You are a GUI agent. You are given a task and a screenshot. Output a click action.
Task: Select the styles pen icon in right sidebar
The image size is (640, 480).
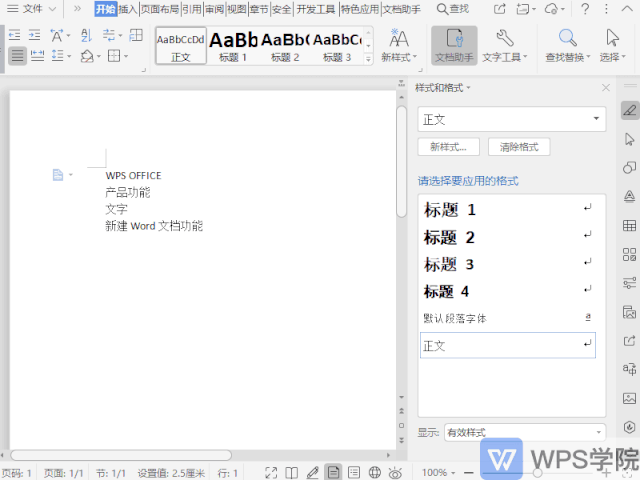point(629,110)
